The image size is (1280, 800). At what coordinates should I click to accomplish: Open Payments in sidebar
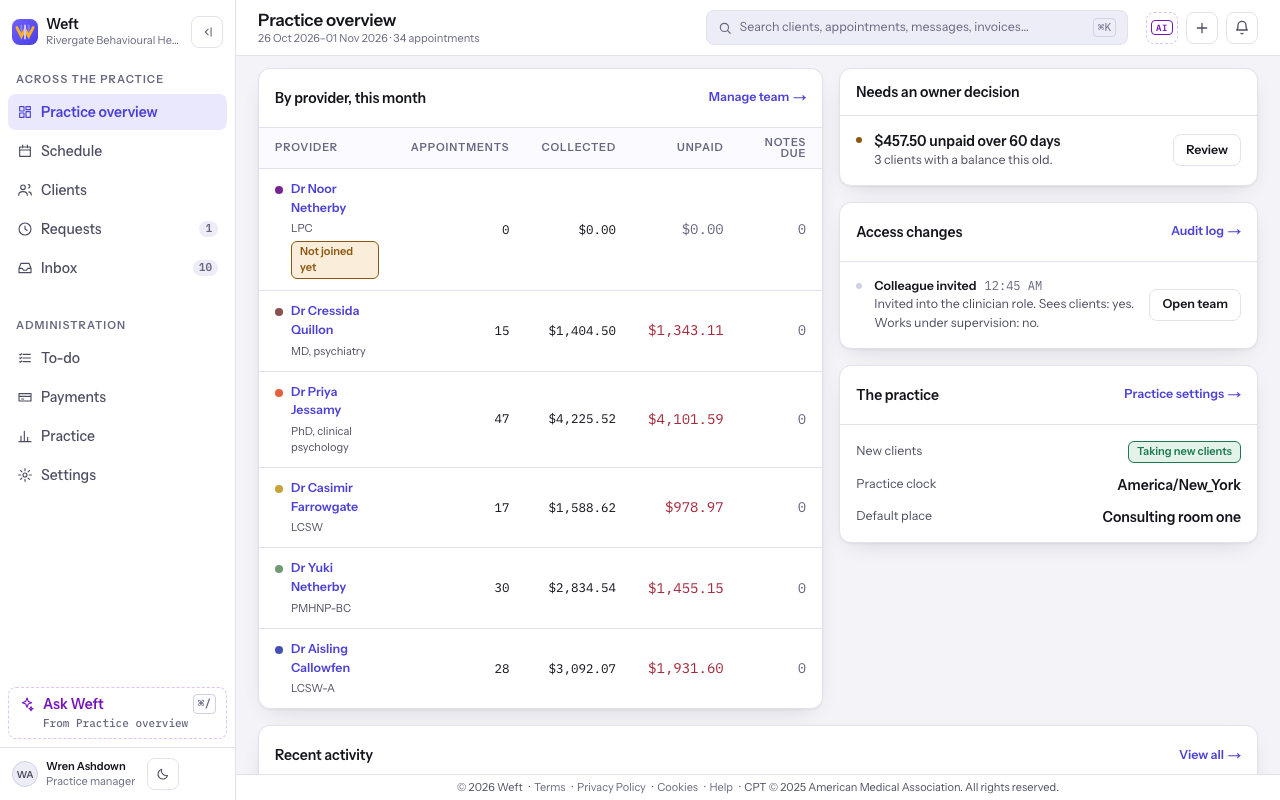pyautogui.click(x=117, y=397)
